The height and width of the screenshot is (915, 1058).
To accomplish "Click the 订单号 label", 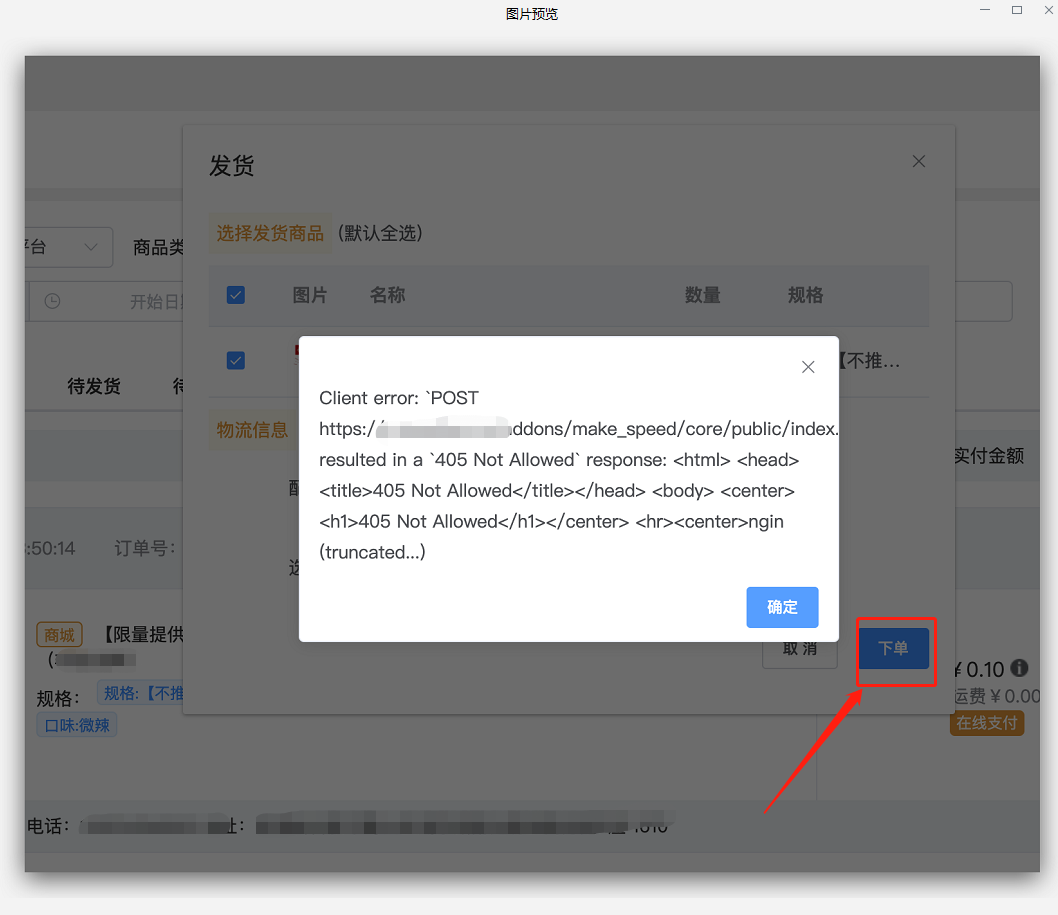I will (144, 548).
